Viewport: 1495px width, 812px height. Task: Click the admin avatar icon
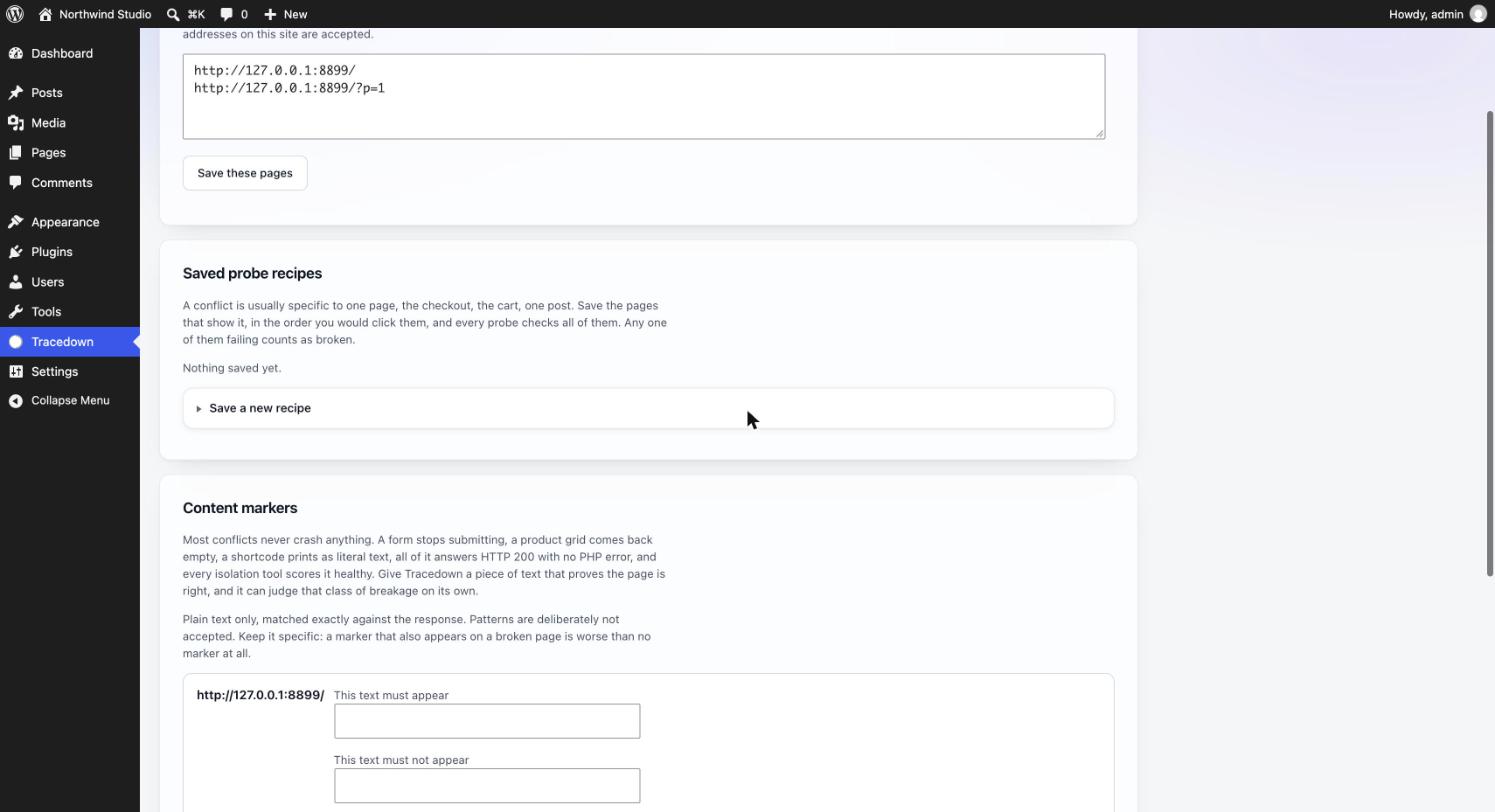click(x=1478, y=14)
